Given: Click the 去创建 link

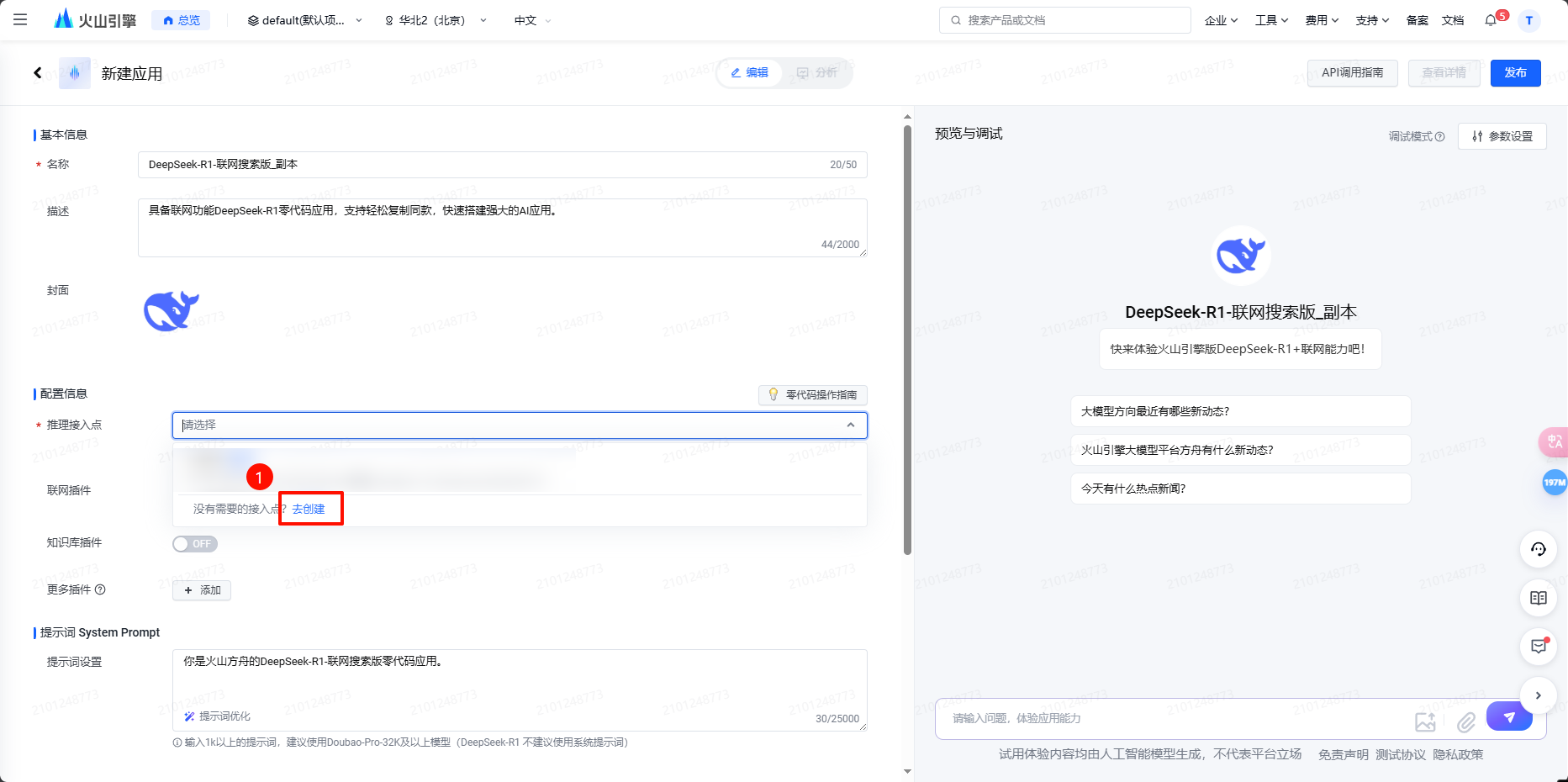Looking at the screenshot, I should 309,510.
